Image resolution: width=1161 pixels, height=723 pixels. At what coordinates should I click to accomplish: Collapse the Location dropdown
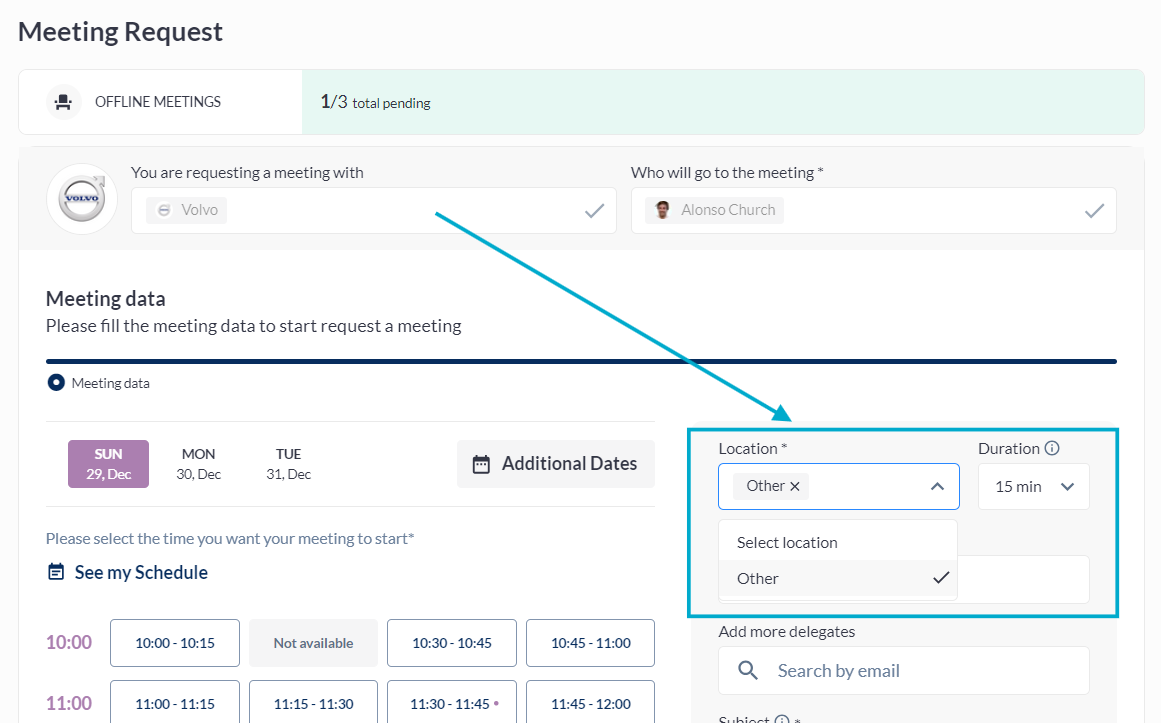click(937, 487)
